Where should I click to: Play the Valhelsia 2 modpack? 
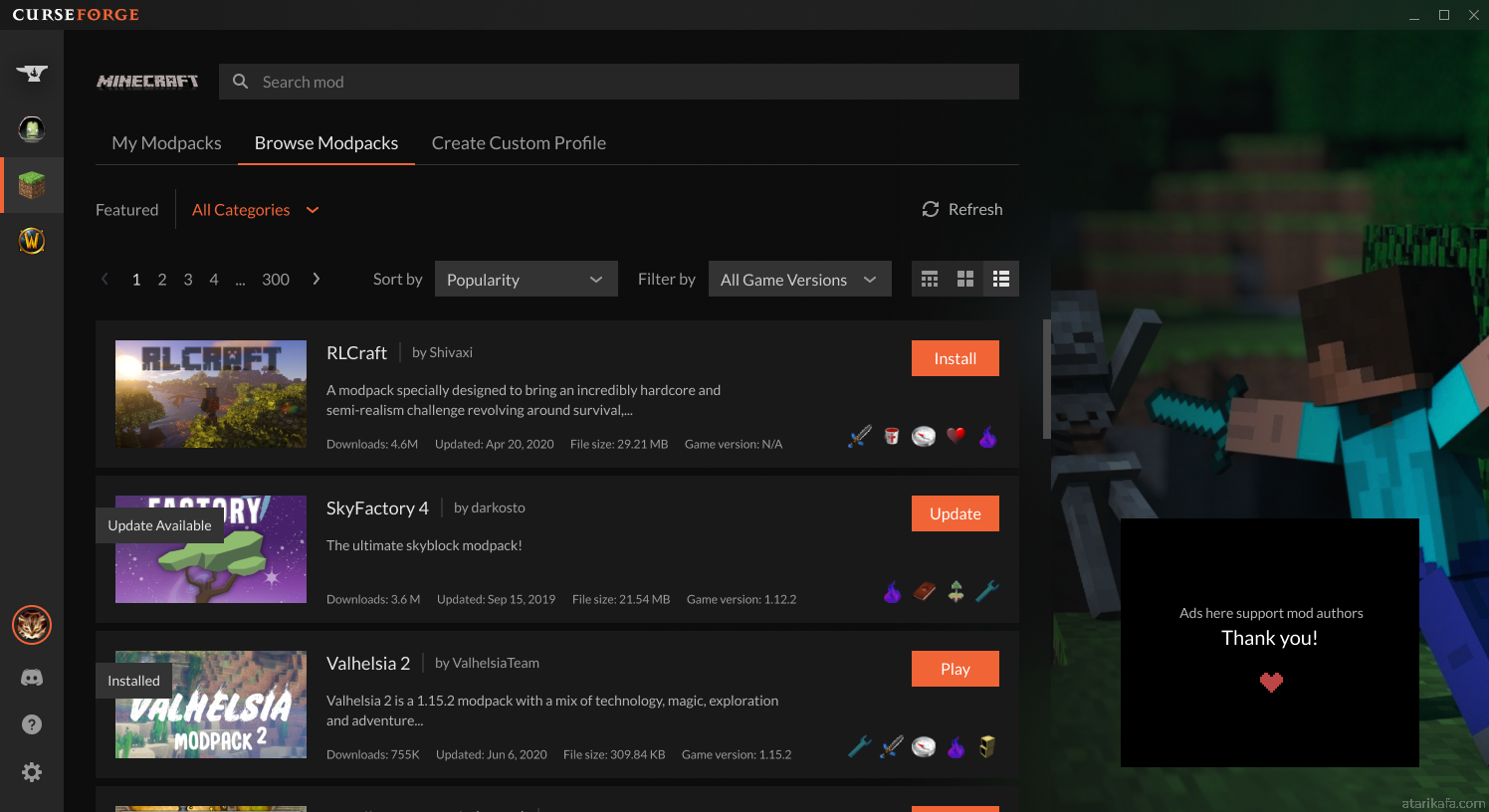[x=956, y=669]
